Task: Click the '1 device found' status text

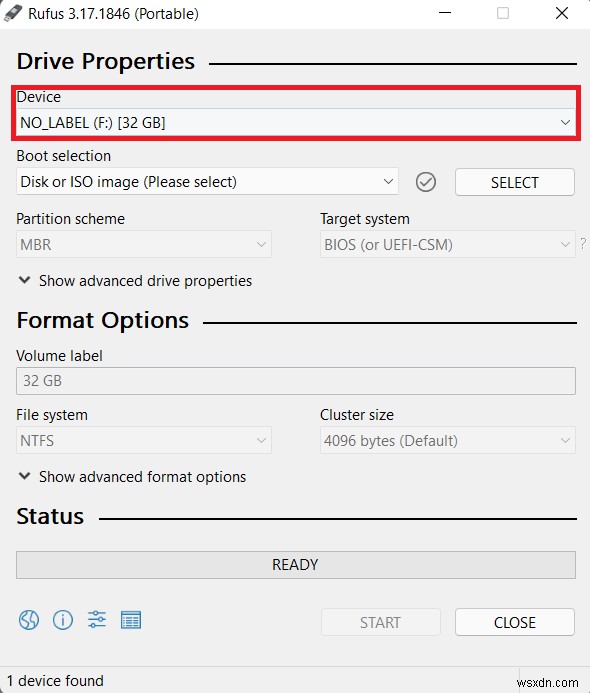Action: point(55,681)
